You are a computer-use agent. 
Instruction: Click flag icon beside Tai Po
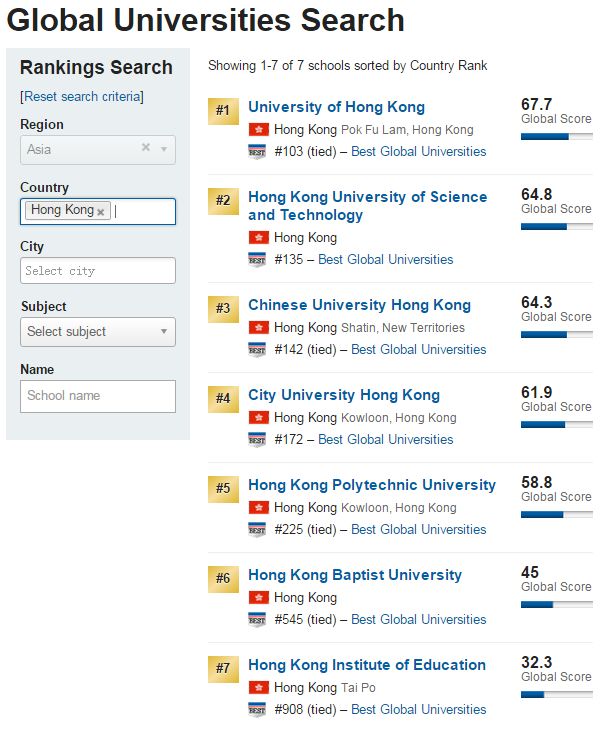click(258, 687)
